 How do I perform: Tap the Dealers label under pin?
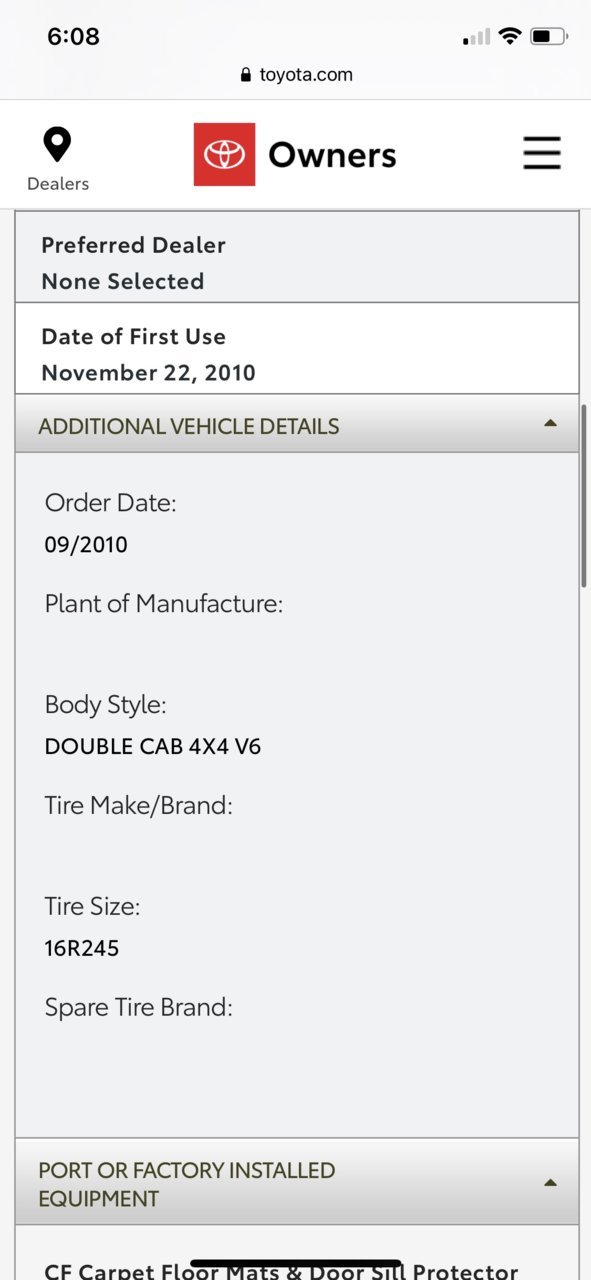click(x=58, y=184)
